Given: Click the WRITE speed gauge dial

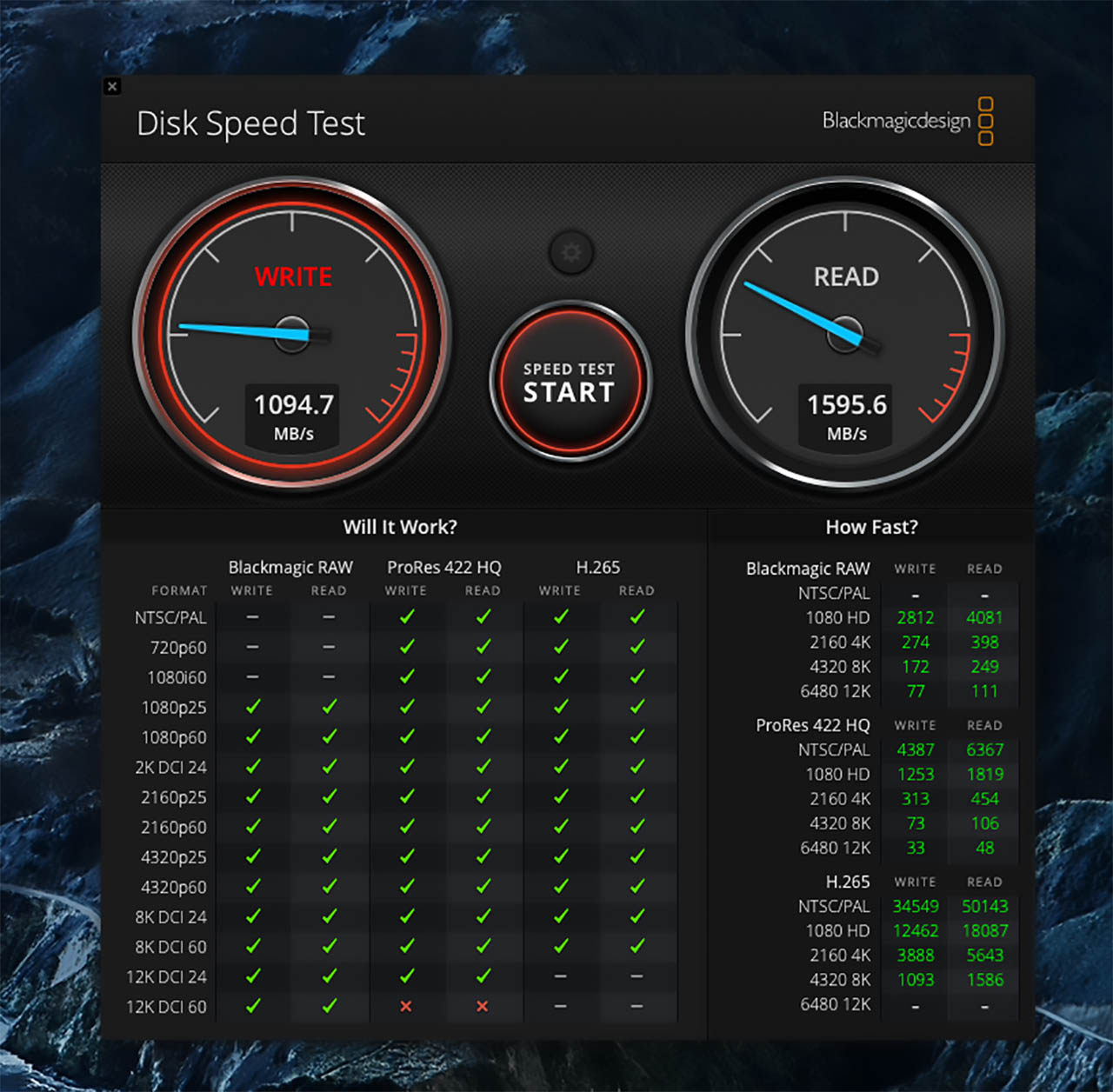Looking at the screenshot, I should pos(292,334).
